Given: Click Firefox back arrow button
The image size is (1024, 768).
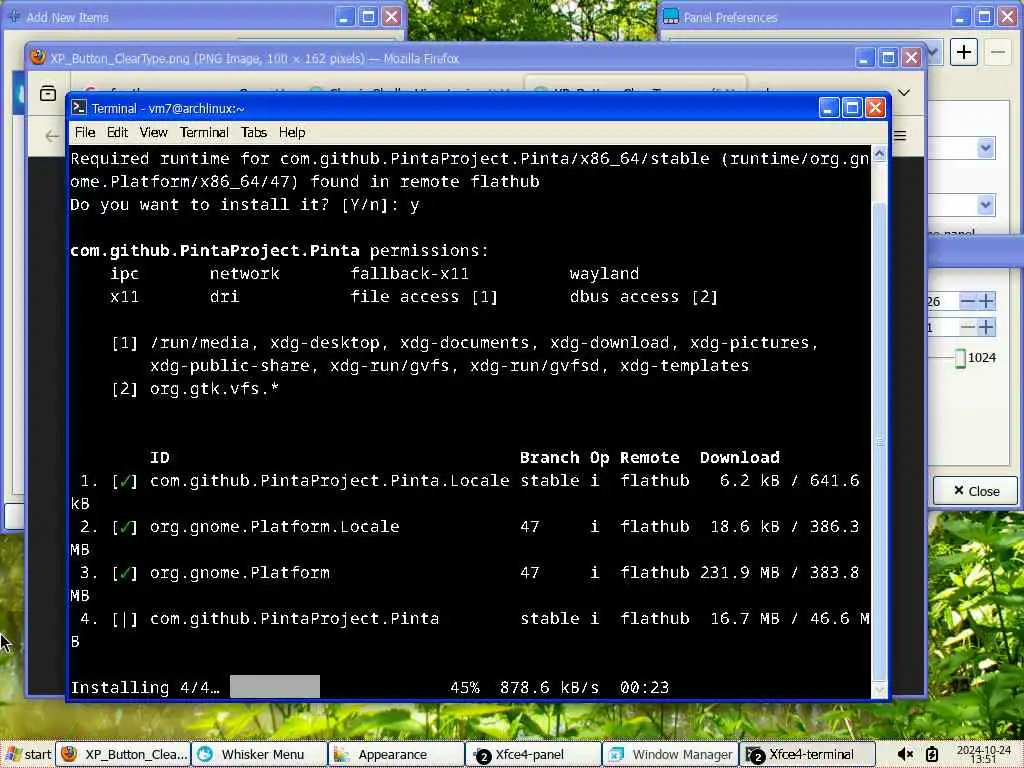Looking at the screenshot, I should (52, 136).
